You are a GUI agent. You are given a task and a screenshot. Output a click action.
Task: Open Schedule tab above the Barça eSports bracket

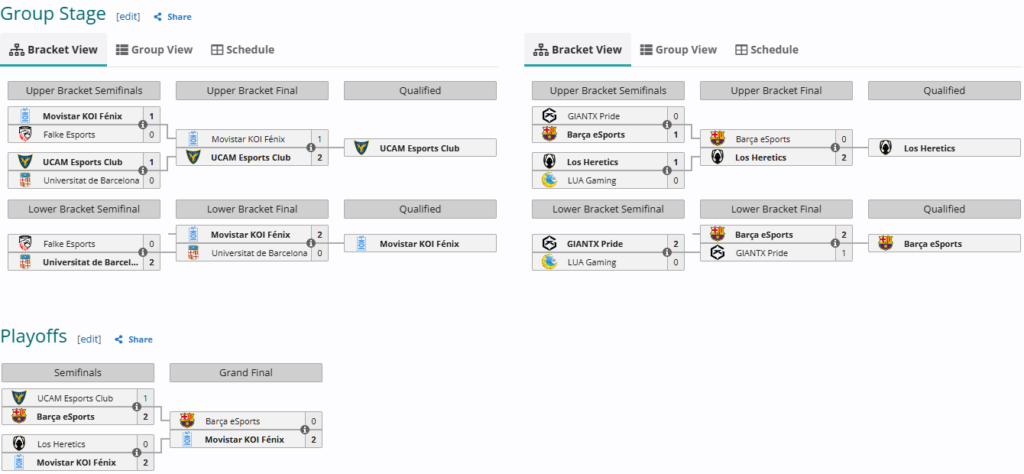[766, 49]
